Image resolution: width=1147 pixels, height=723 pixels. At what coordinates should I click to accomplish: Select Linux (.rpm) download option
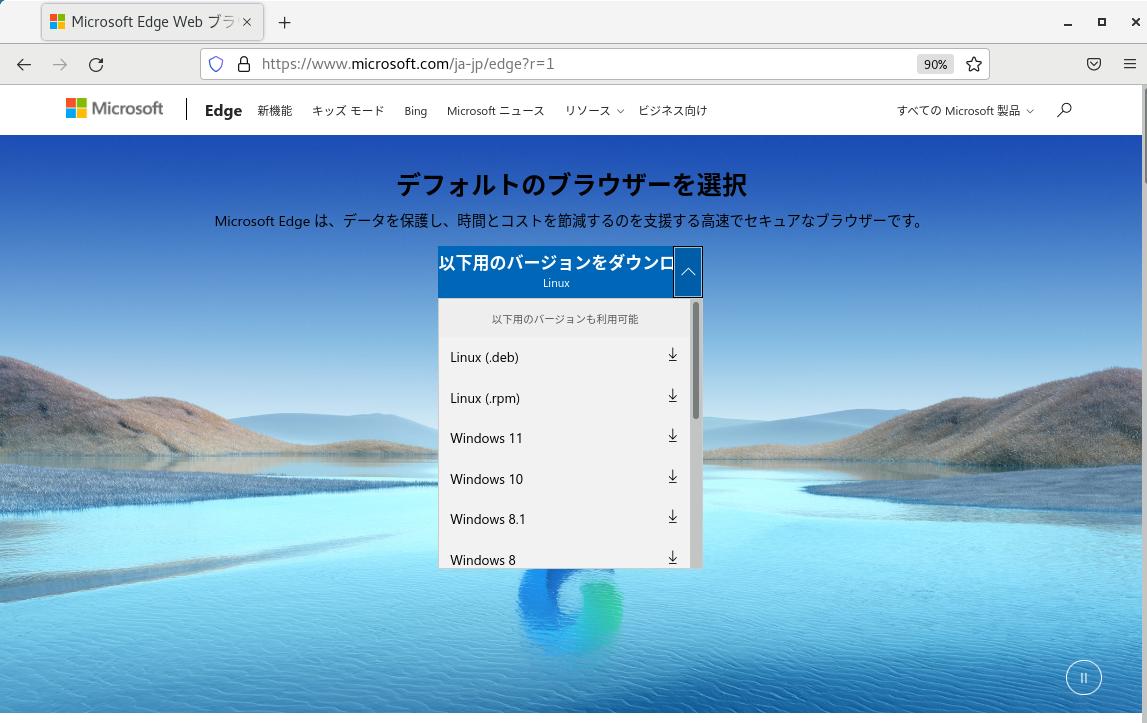pos(564,398)
